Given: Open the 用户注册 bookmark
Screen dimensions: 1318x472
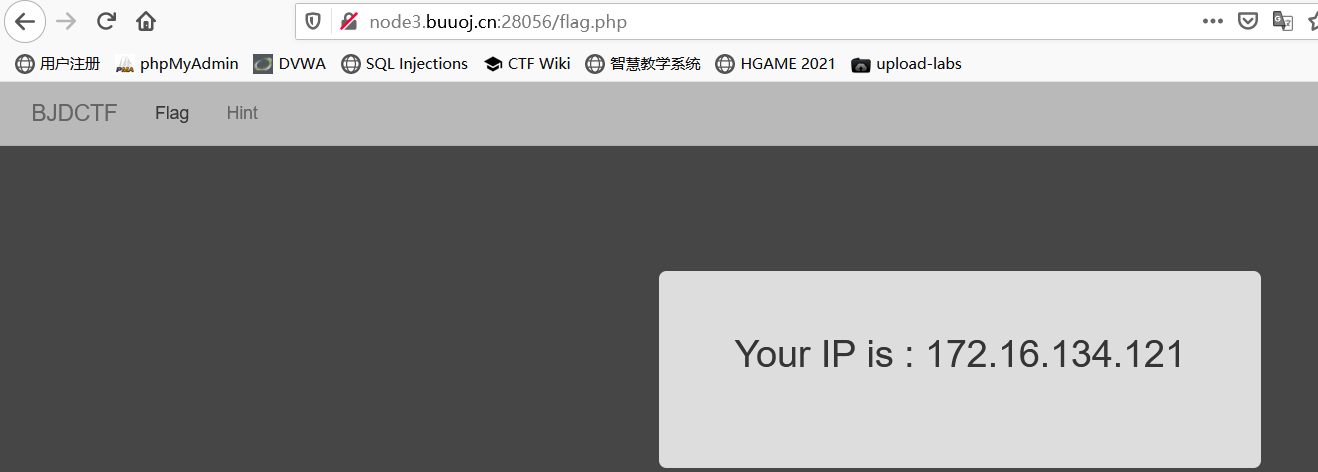Looking at the screenshot, I should pyautogui.click(x=57, y=64).
